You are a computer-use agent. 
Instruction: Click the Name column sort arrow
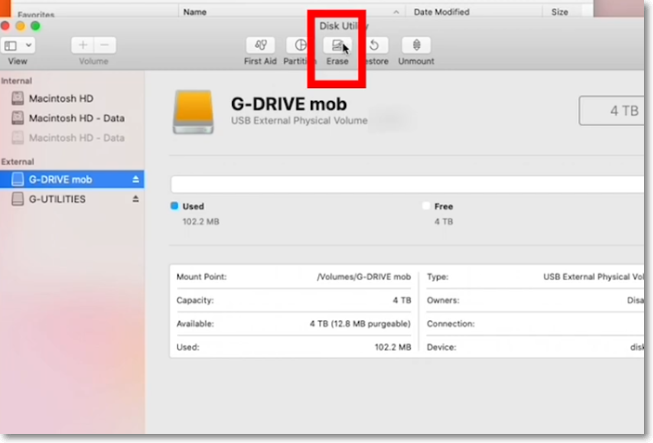coord(396,12)
